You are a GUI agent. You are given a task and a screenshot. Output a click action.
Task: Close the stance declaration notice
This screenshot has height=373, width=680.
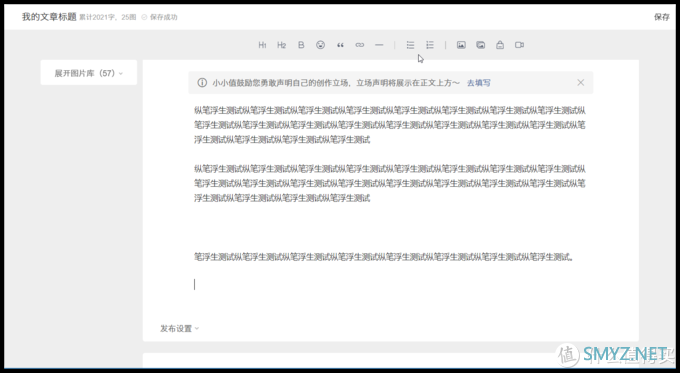(581, 82)
